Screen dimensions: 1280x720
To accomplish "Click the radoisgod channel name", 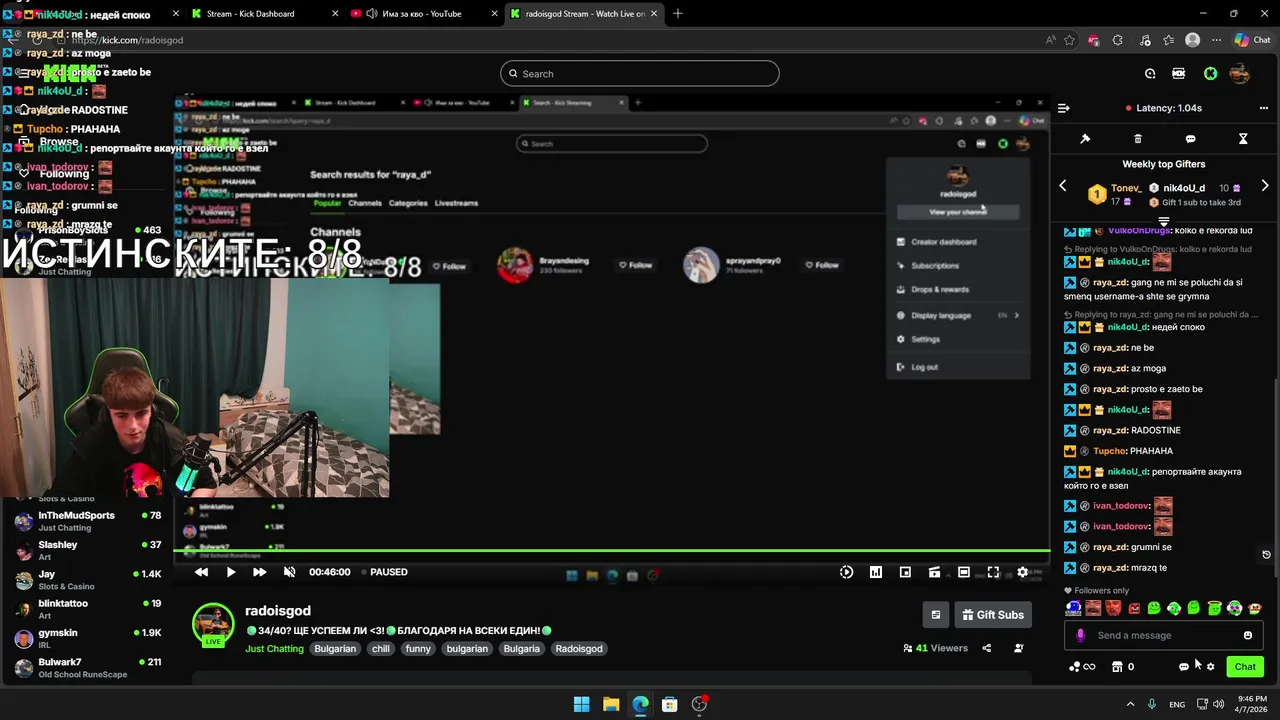I will pyautogui.click(x=278, y=611).
